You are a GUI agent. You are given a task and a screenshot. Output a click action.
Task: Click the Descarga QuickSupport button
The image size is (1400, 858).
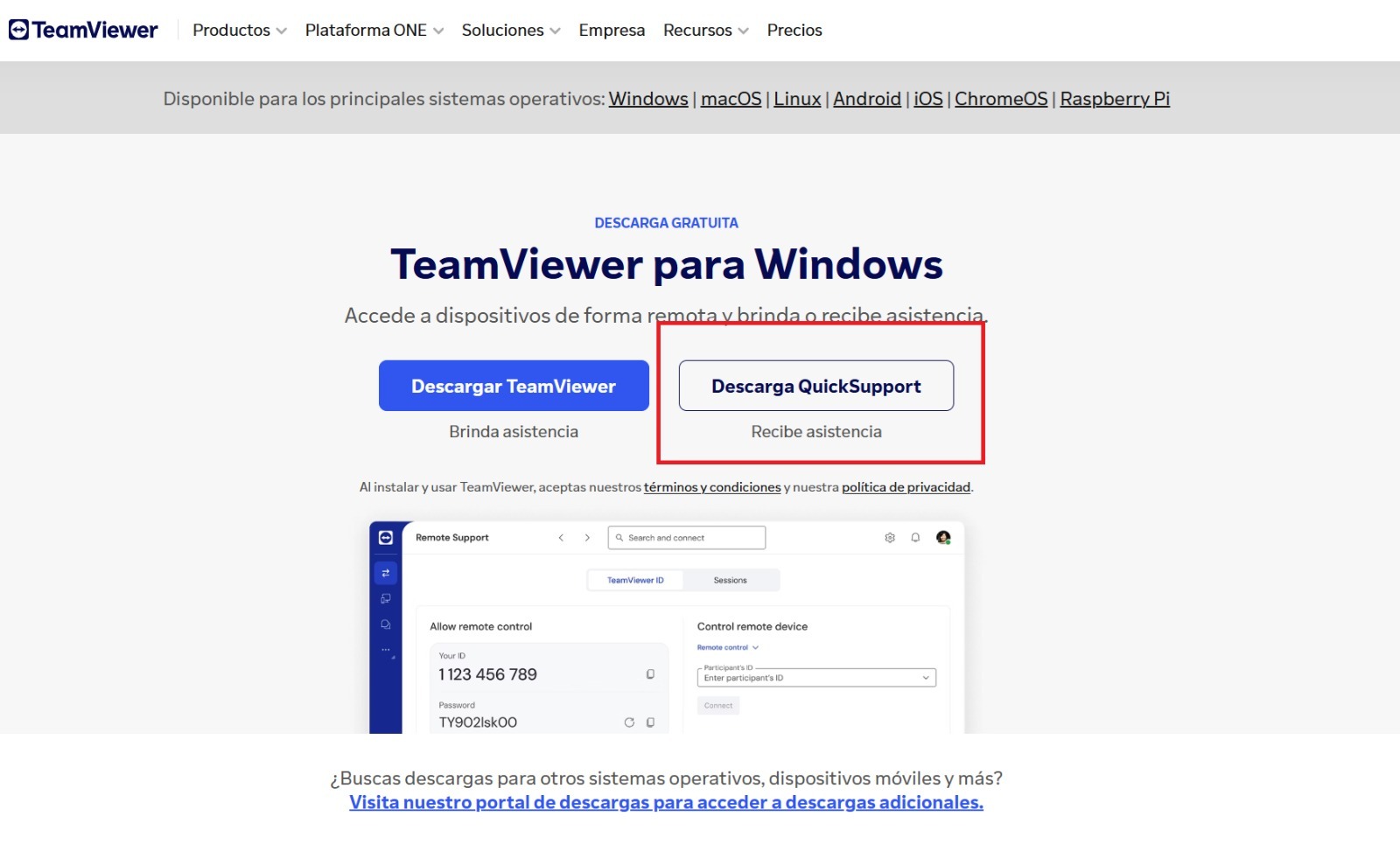pos(816,386)
